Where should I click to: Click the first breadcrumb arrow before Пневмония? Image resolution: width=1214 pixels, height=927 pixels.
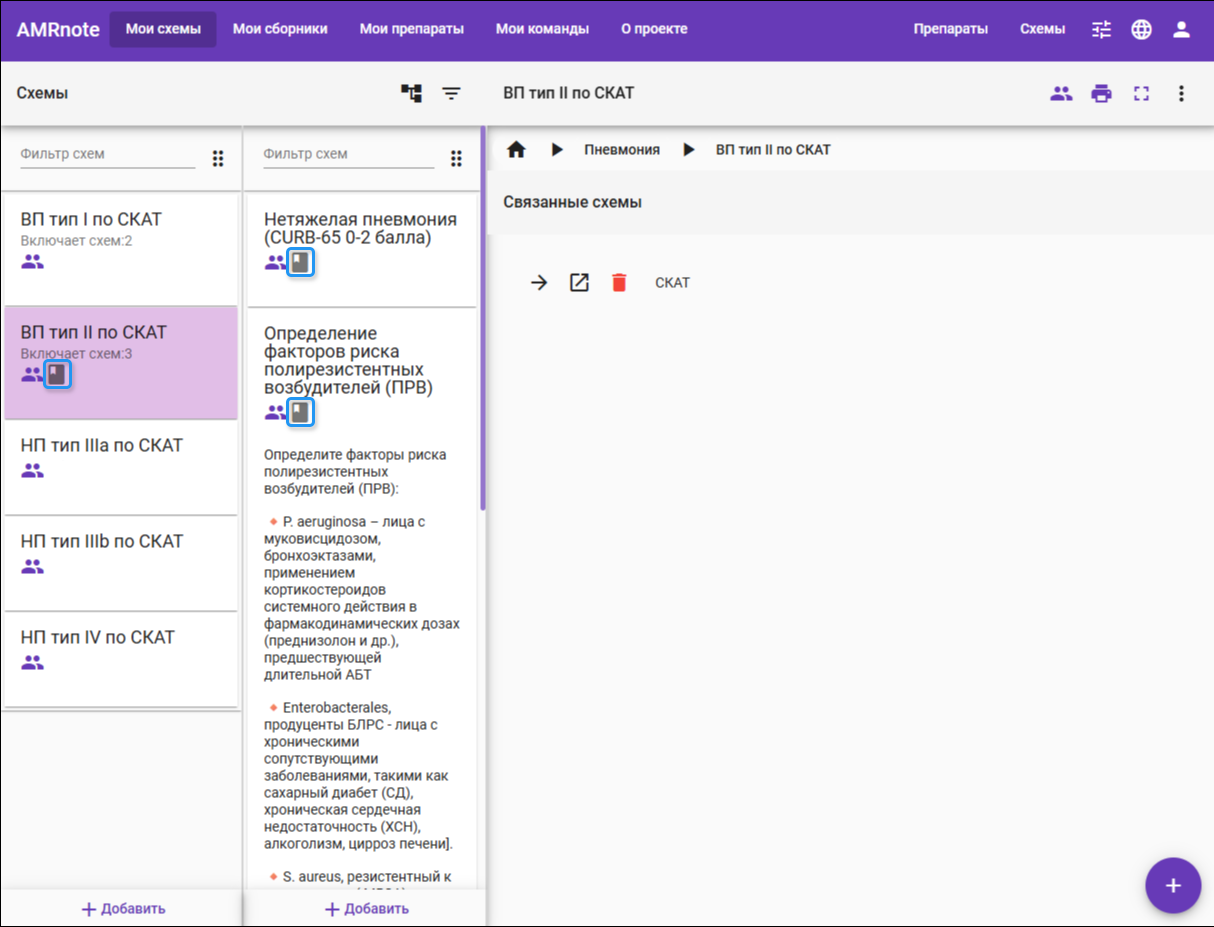click(557, 150)
